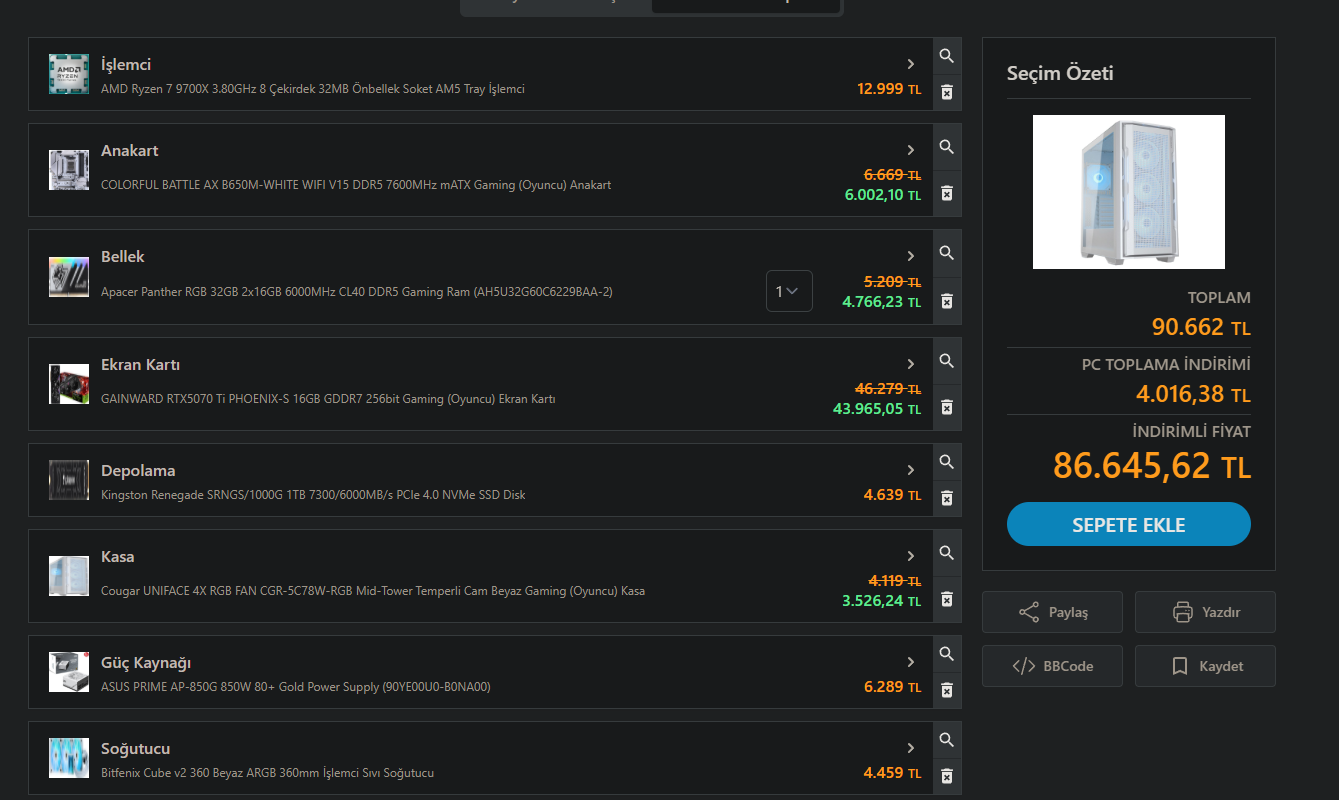
Task: Click the 12.999 TL processor price
Action: [889, 89]
